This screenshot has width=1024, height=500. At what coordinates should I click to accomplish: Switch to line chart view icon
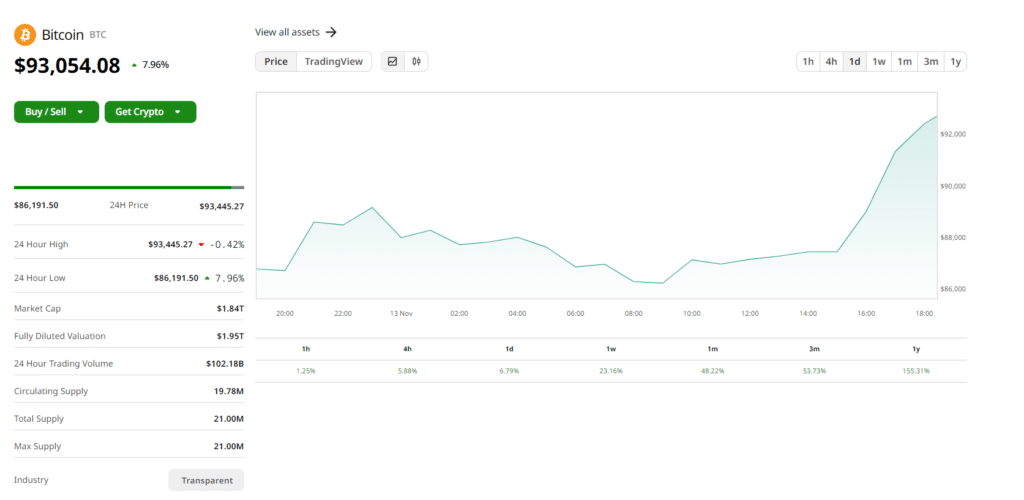click(392, 61)
